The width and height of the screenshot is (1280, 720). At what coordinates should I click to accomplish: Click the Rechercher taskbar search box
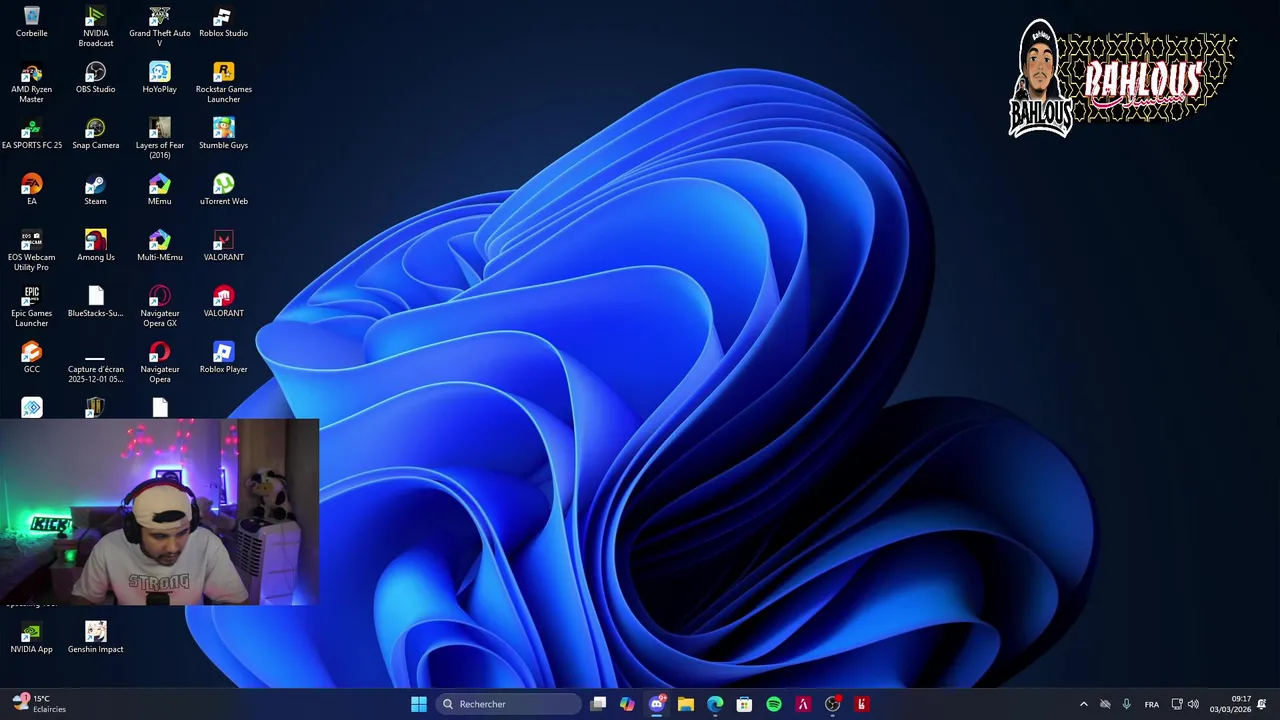point(509,704)
